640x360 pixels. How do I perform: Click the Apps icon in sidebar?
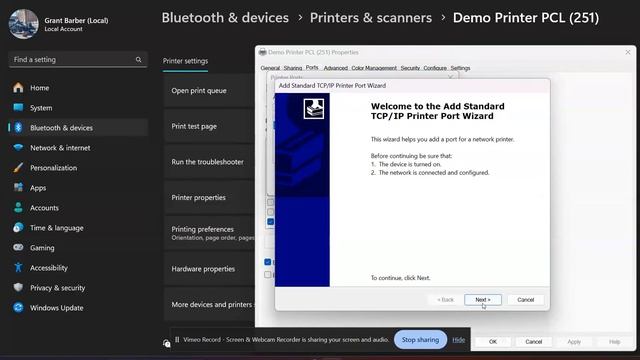(18, 187)
